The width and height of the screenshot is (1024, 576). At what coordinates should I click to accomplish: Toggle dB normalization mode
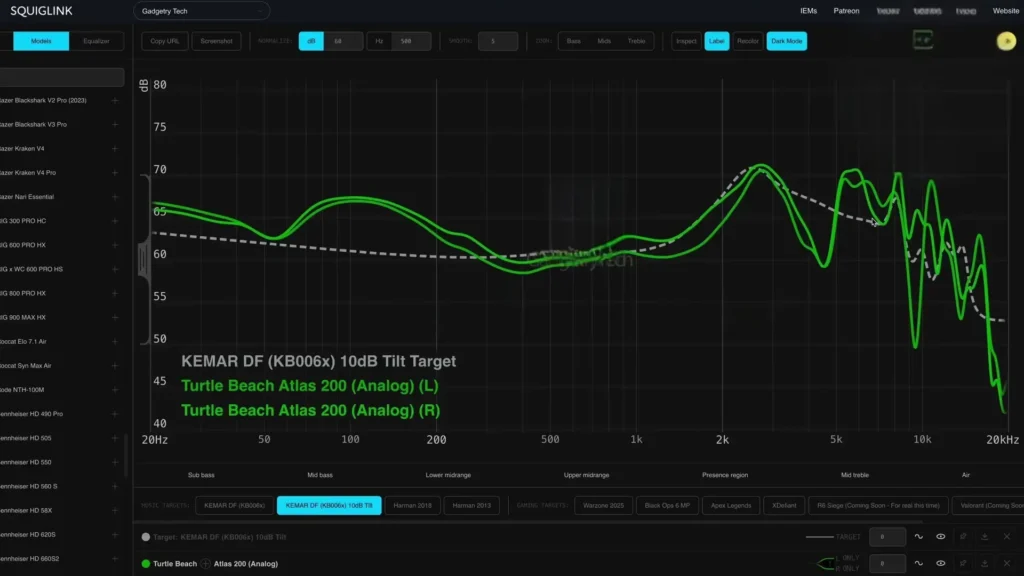[x=311, y=41]
